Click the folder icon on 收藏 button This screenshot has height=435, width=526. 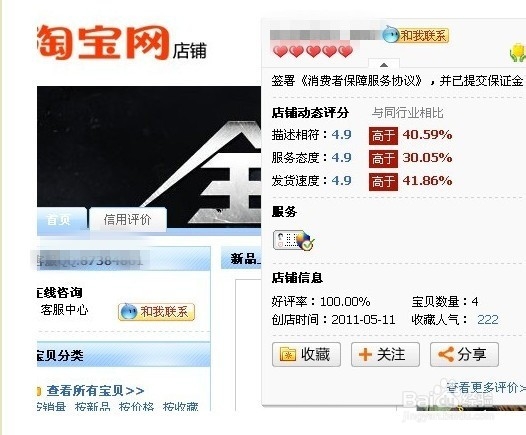pyautogui.click(x=288, y=355)
